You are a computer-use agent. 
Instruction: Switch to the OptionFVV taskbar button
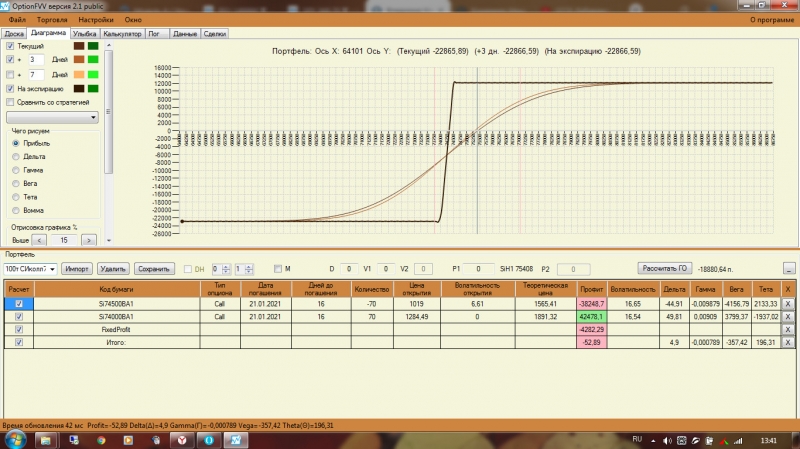pyautogui.click(x=236, y=440)
